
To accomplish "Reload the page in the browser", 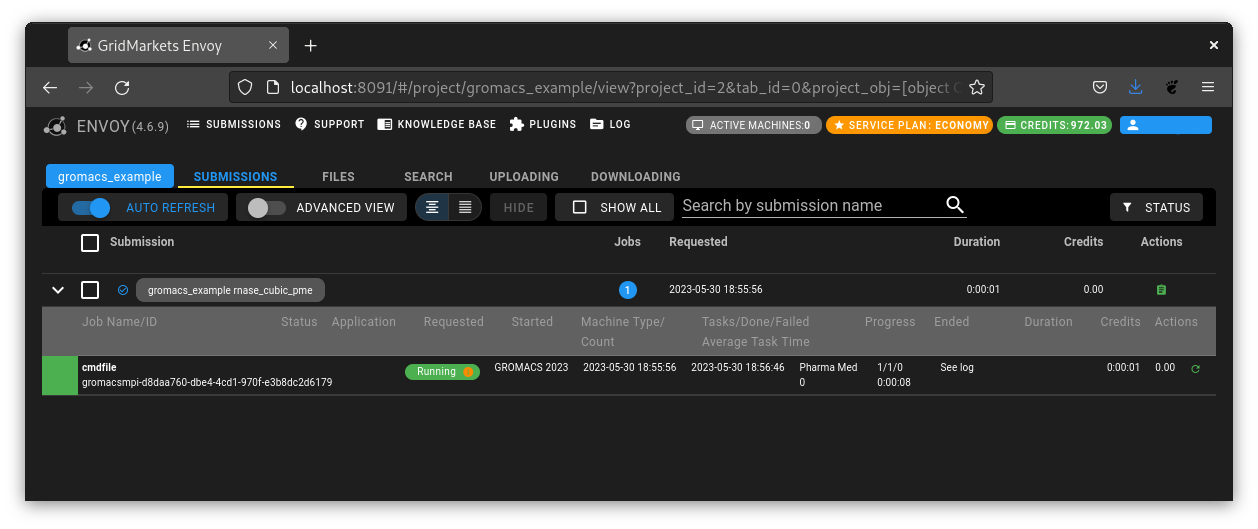I will point(122,88).
